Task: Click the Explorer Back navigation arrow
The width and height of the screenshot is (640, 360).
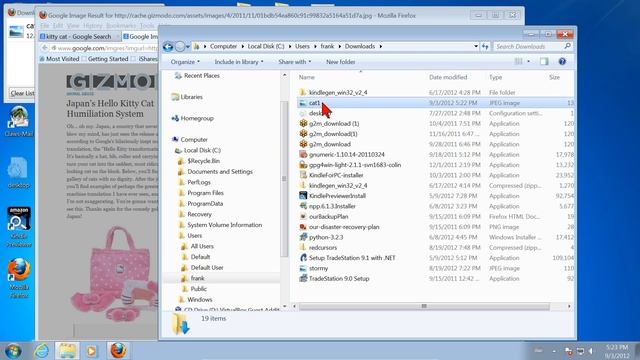Action: click(168, 47)
